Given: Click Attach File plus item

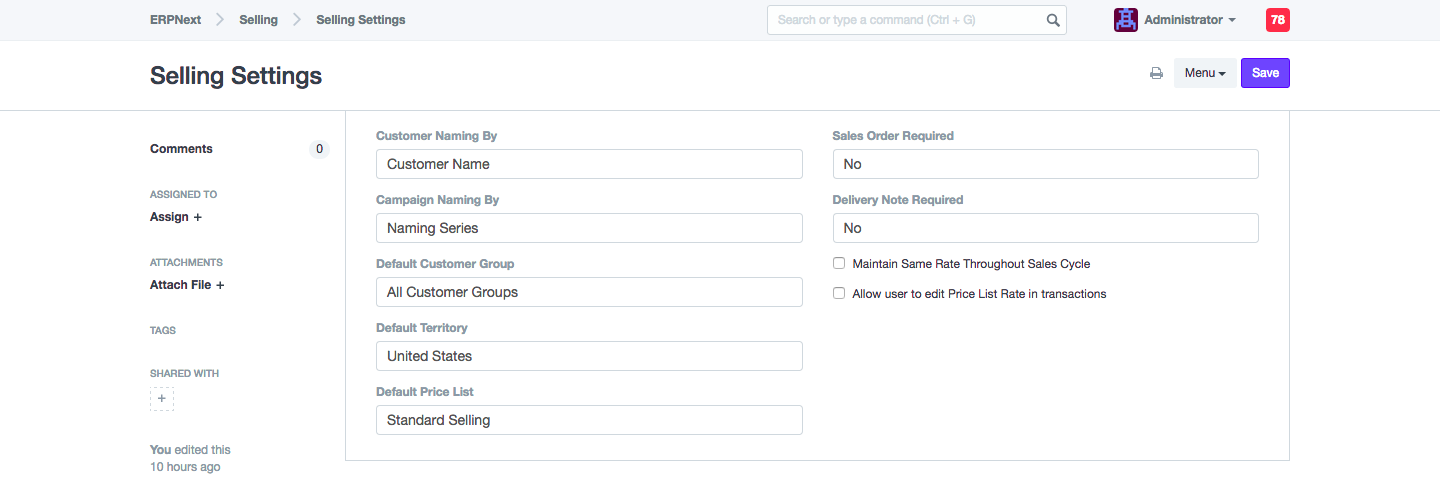Looking at the screenshot, I should 187,285.
